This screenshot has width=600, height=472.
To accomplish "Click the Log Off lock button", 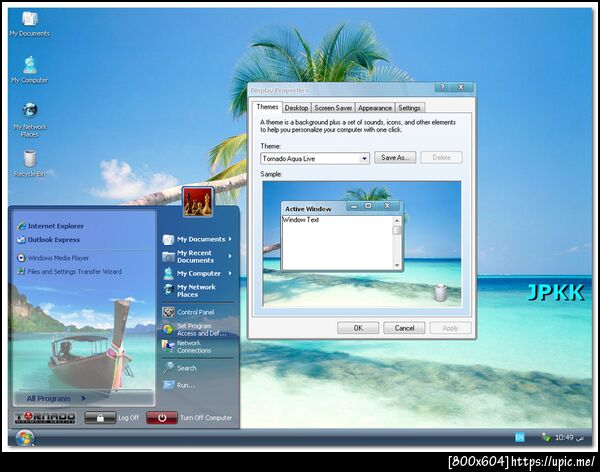I will click(x=100, y=418).
